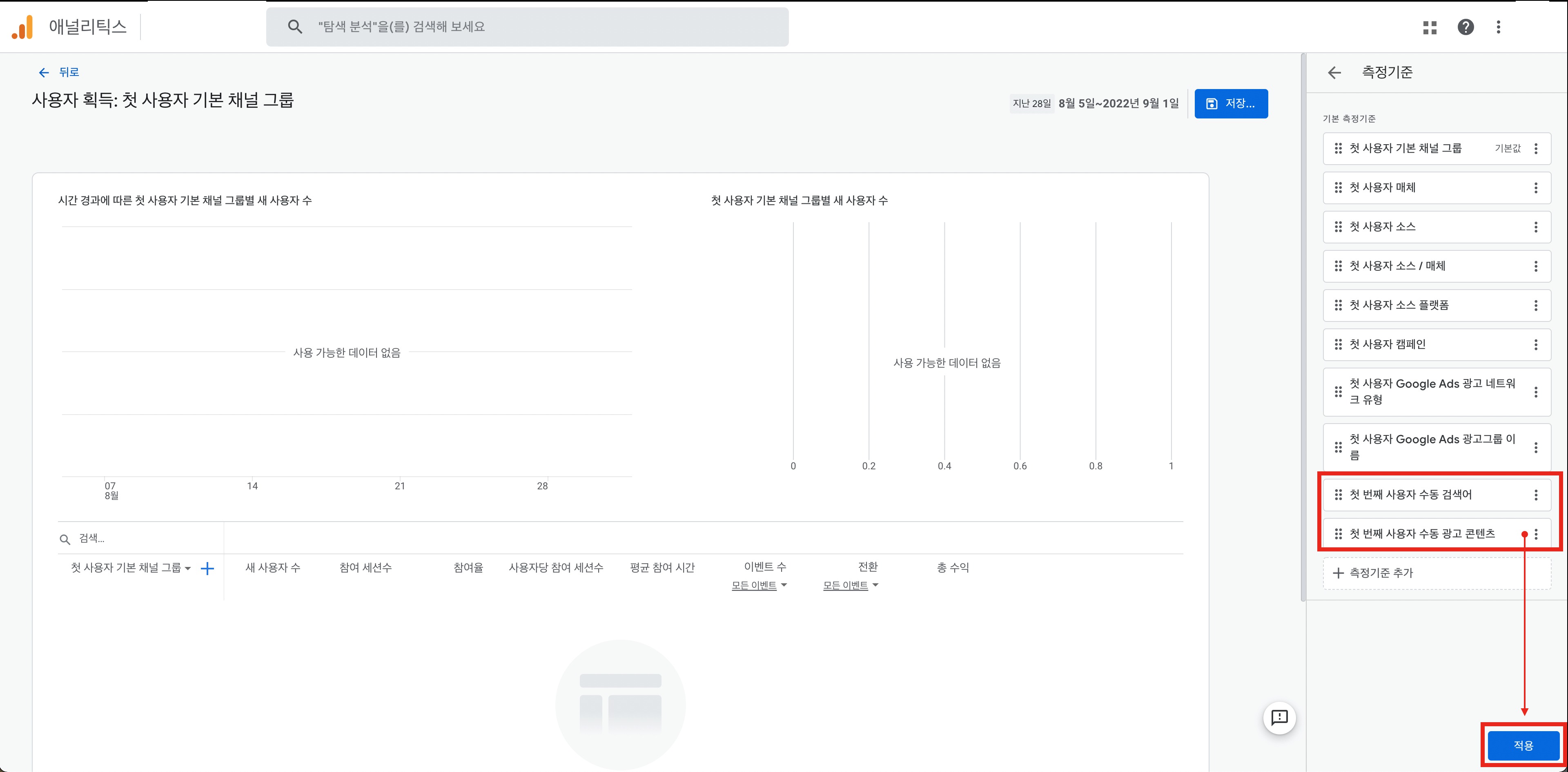Click the plus icon next to table dimension
The width and height of the screenshot is (1568, 772).
coord(207,569)
